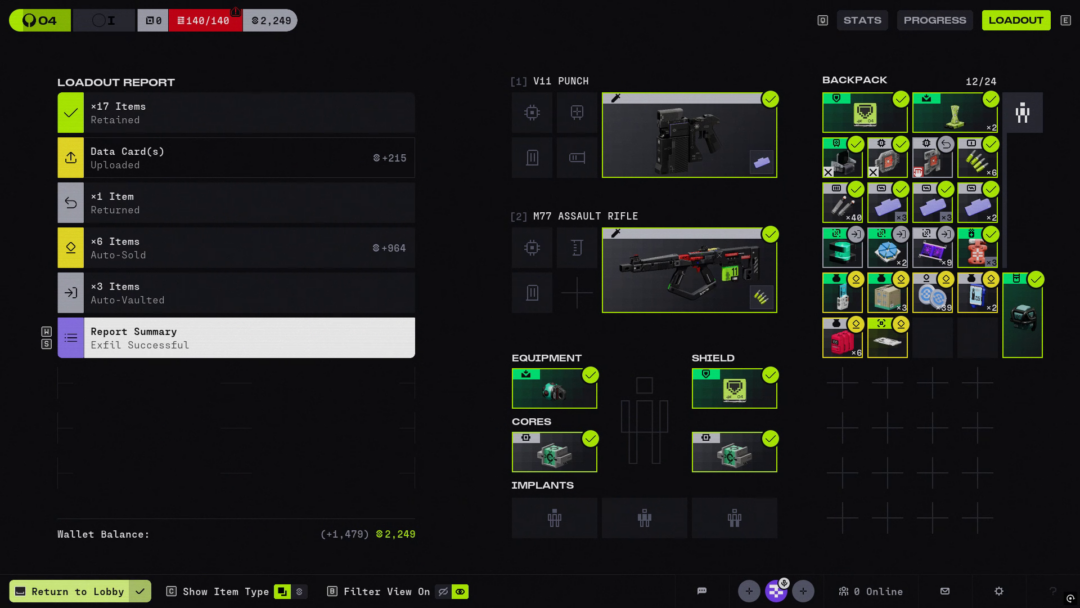Click the first empty Implants slot
The image size is (1080, 608).
tap(554, 518)
